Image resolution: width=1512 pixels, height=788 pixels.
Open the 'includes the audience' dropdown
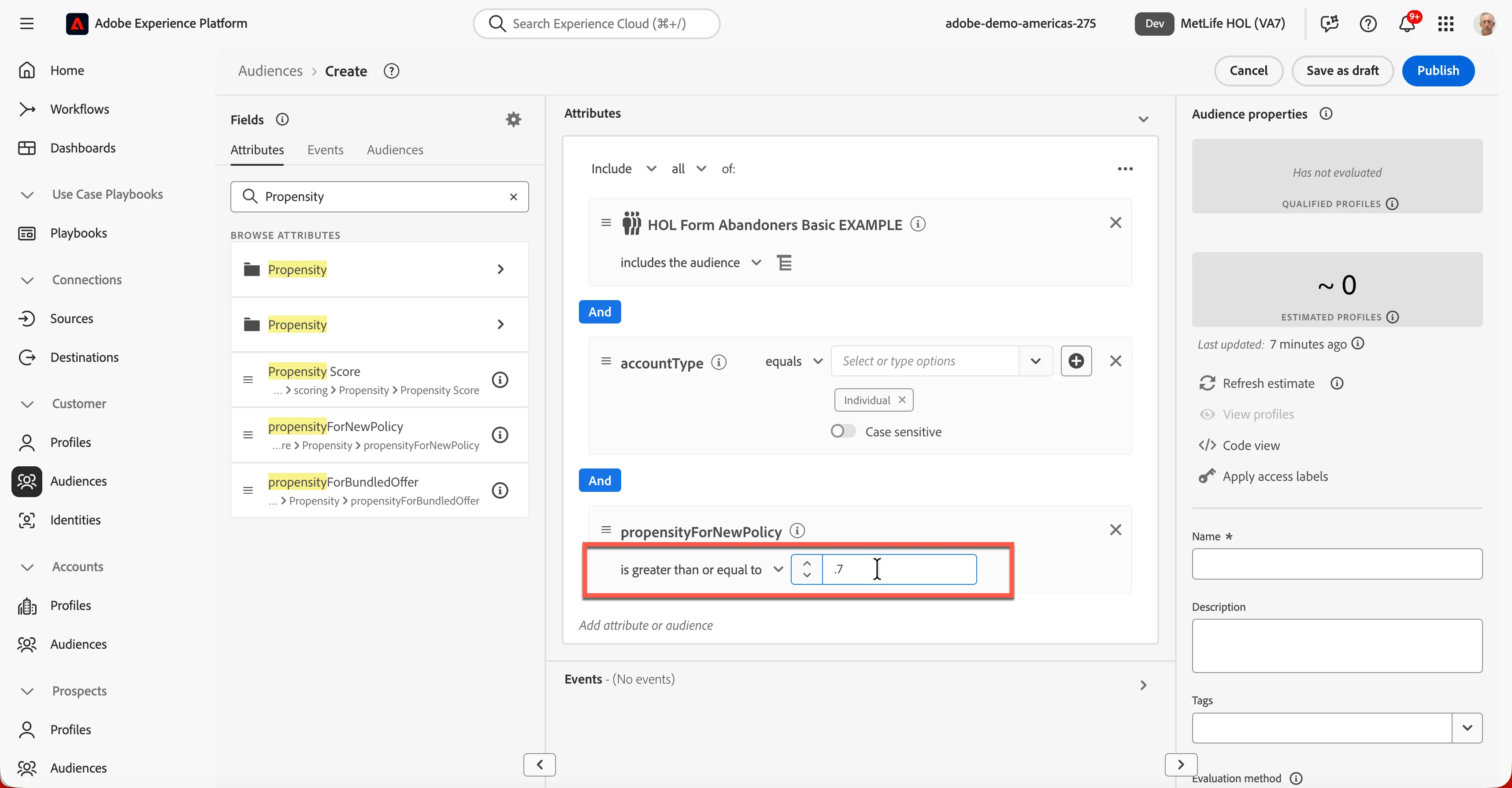(690, 262)
